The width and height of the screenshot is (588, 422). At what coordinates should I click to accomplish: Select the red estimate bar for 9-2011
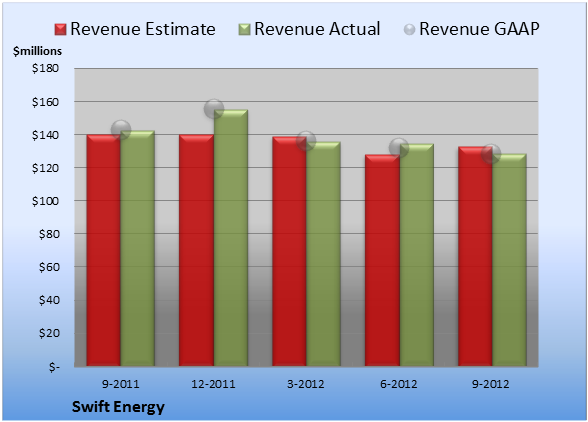click(104, 250)
